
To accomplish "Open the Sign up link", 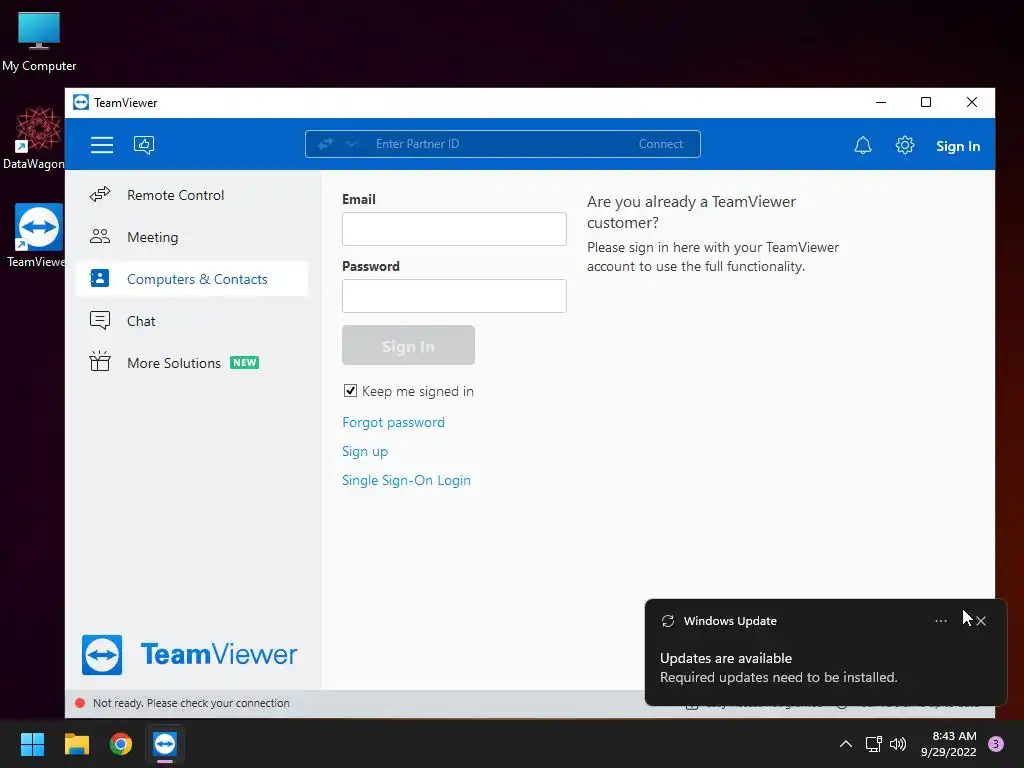I will [365, 451].
